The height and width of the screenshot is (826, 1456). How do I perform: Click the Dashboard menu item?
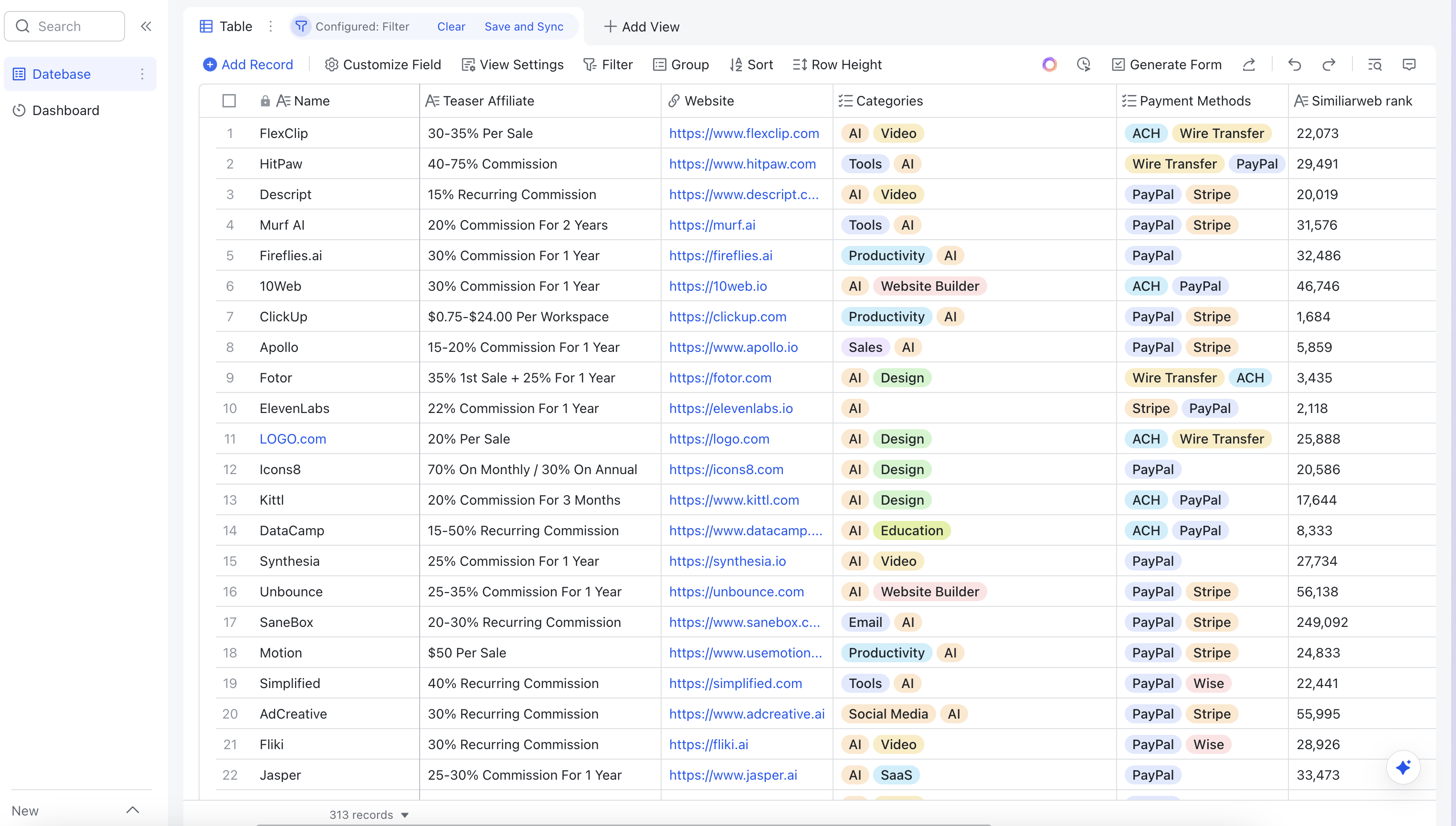[x=64, y=109]
